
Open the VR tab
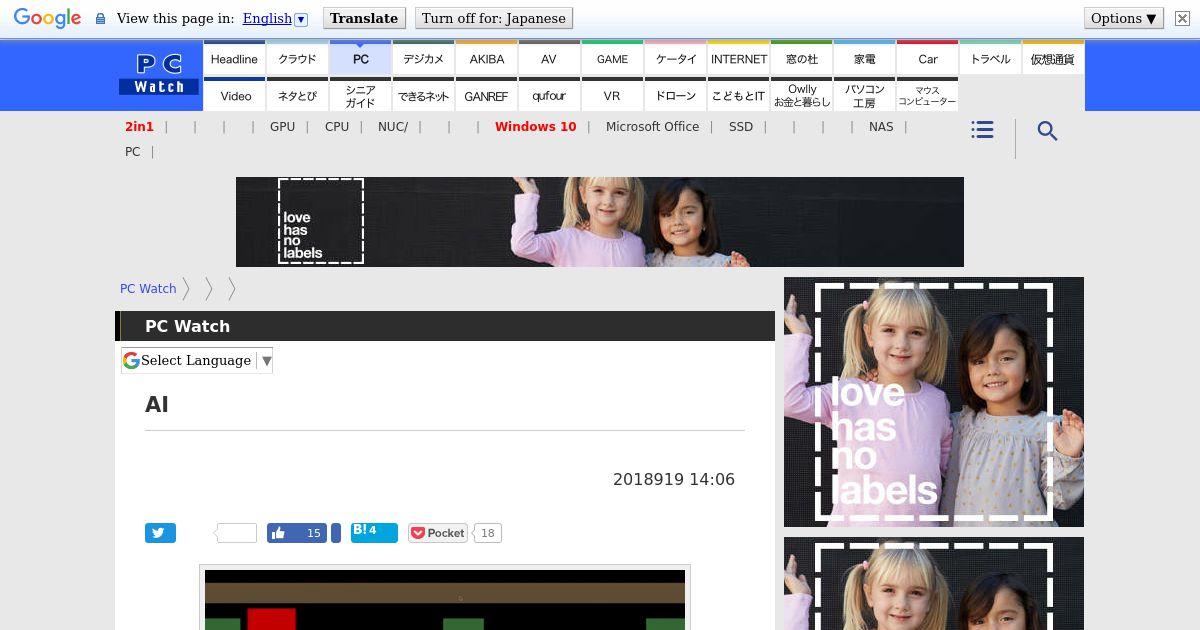coord(612,96)
